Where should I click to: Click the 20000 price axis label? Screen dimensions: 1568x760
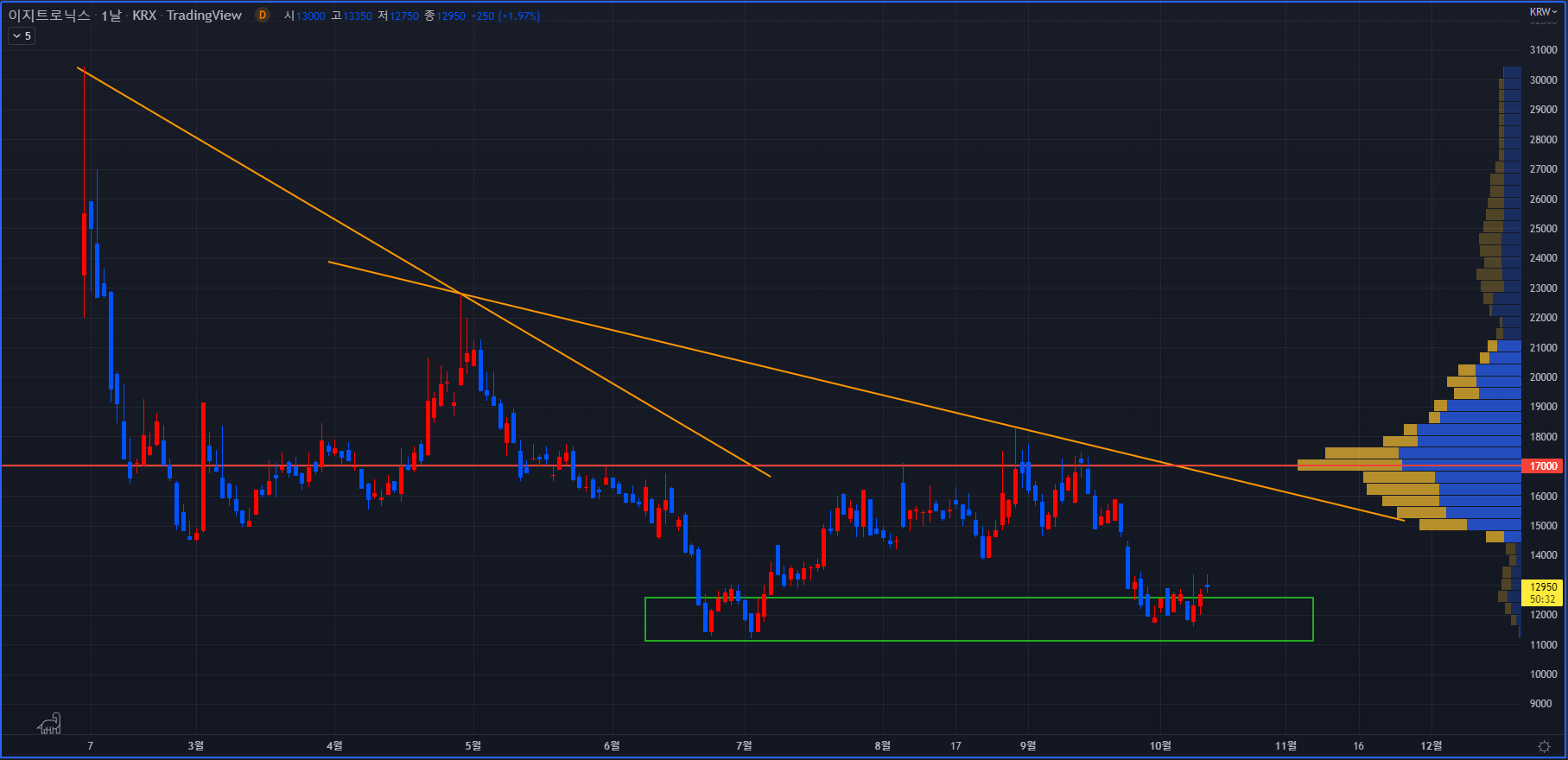(x=1543, y=377)
